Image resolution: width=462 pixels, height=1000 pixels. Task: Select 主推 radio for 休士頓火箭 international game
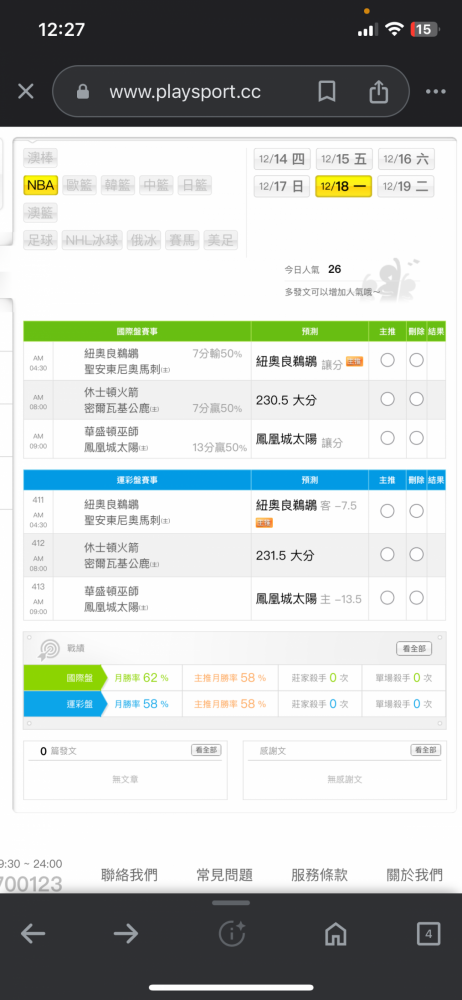coord(387,399)
